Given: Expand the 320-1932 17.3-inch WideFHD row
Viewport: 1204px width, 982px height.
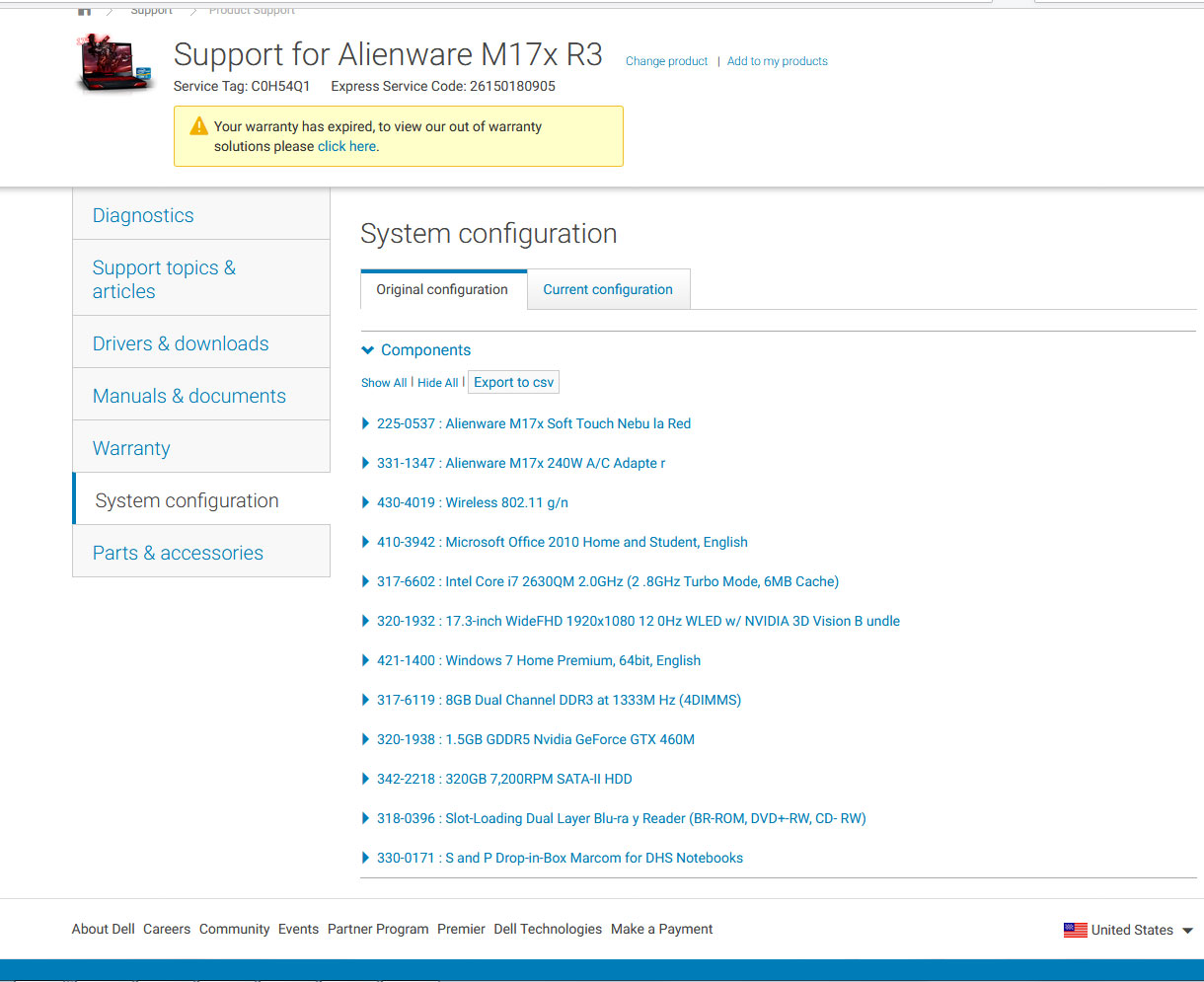Looking at the screenshot, I should click(x=366, y=621).
